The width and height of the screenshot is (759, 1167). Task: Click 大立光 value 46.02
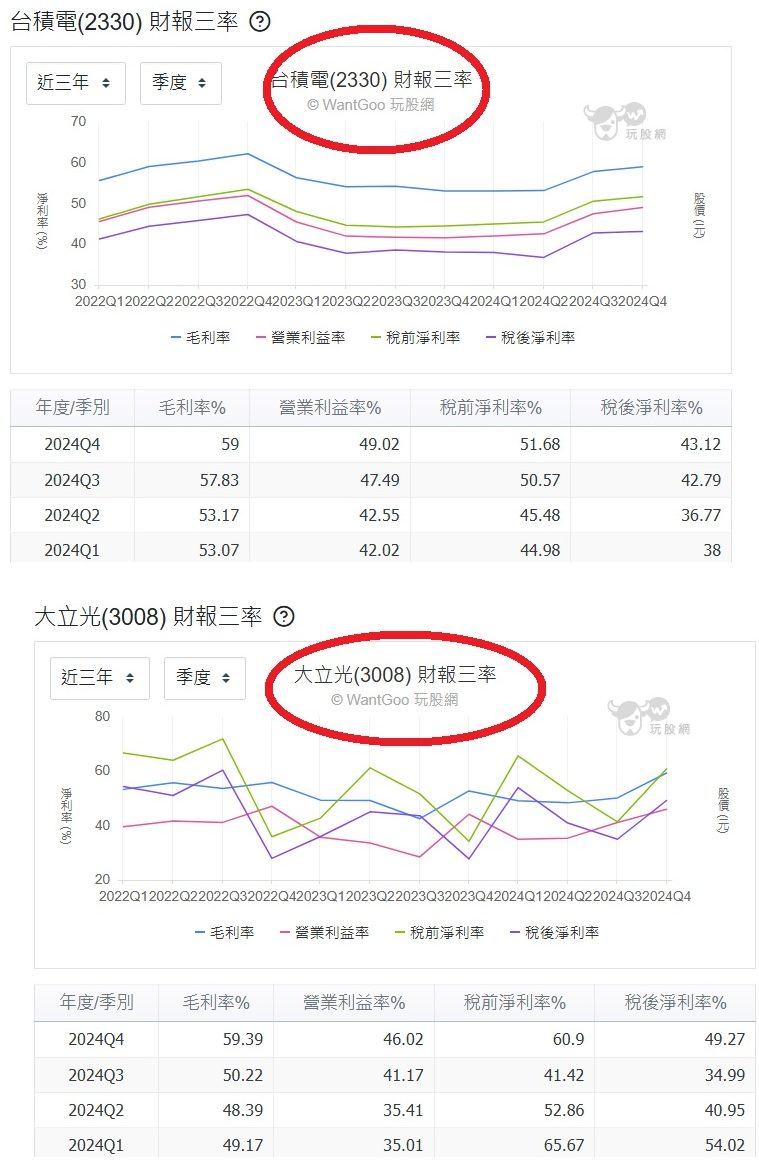[x=403, y=1039]
